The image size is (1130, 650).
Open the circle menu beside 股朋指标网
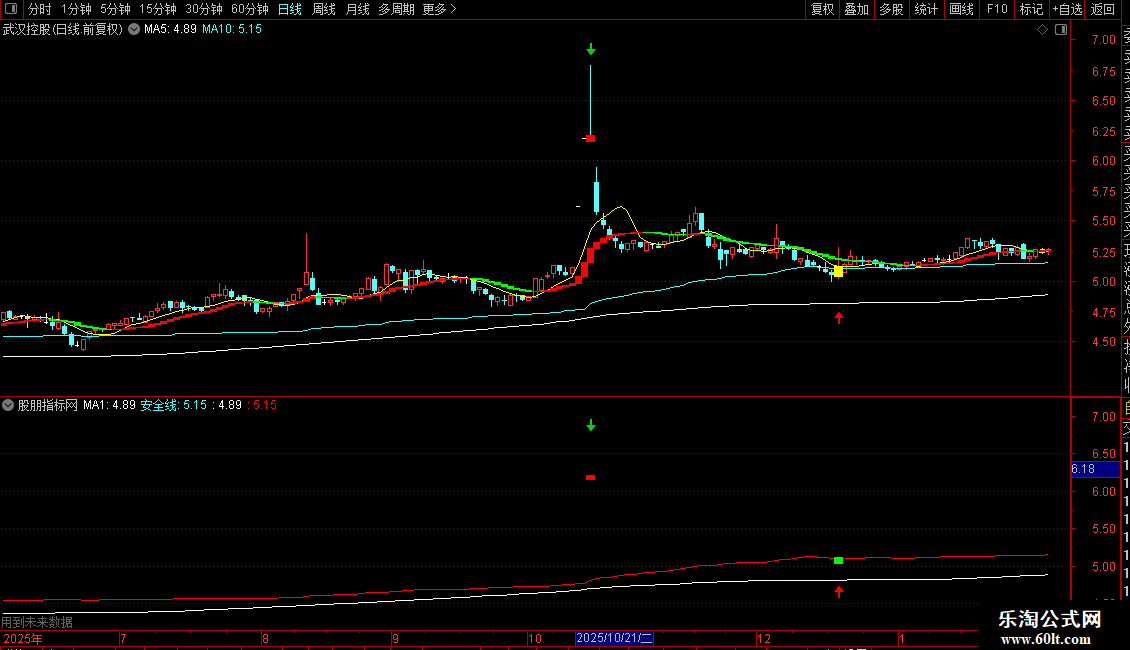coord(8,405)
